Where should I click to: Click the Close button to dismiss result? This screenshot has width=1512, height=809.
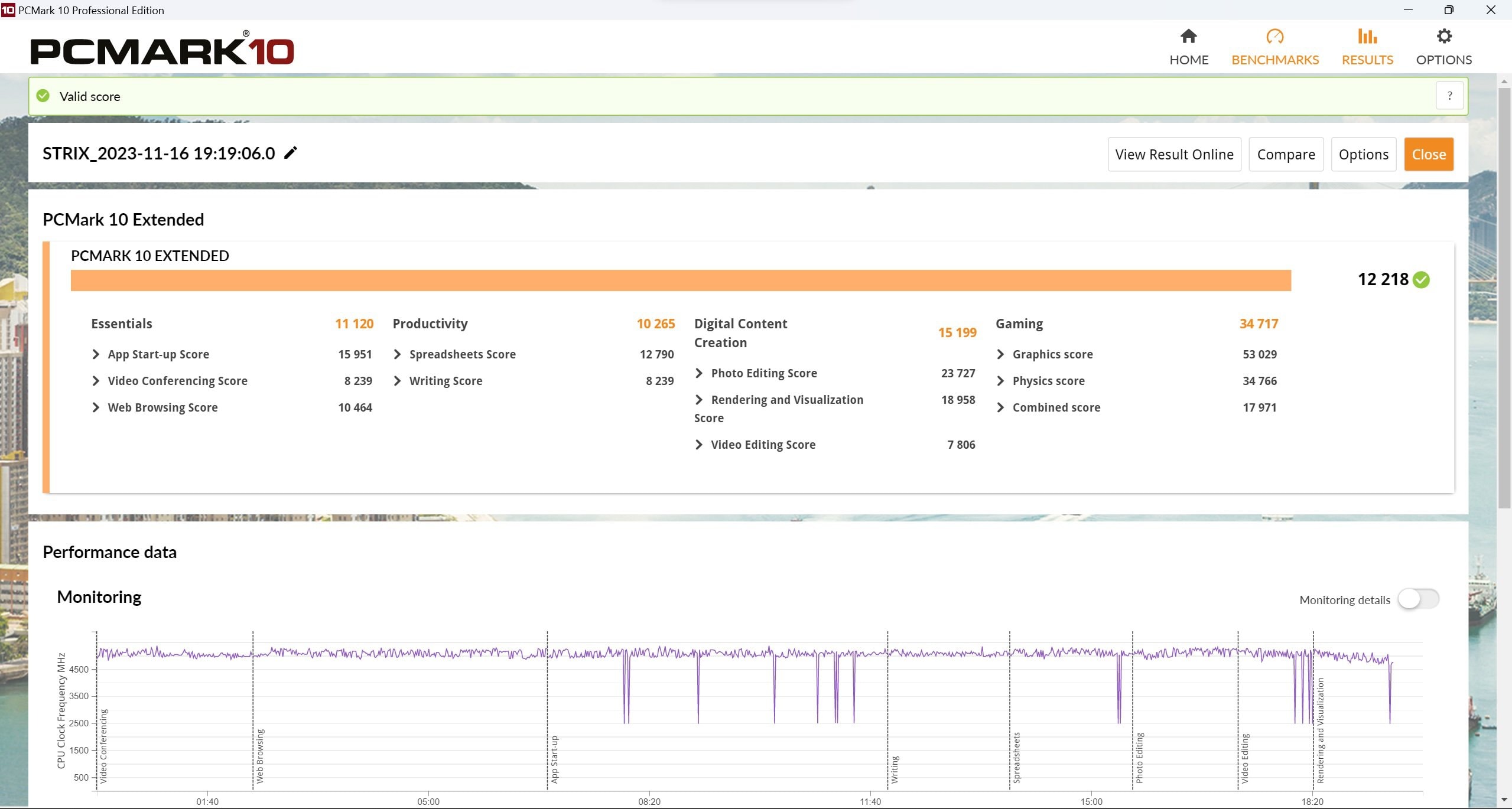pos(1429,154)
